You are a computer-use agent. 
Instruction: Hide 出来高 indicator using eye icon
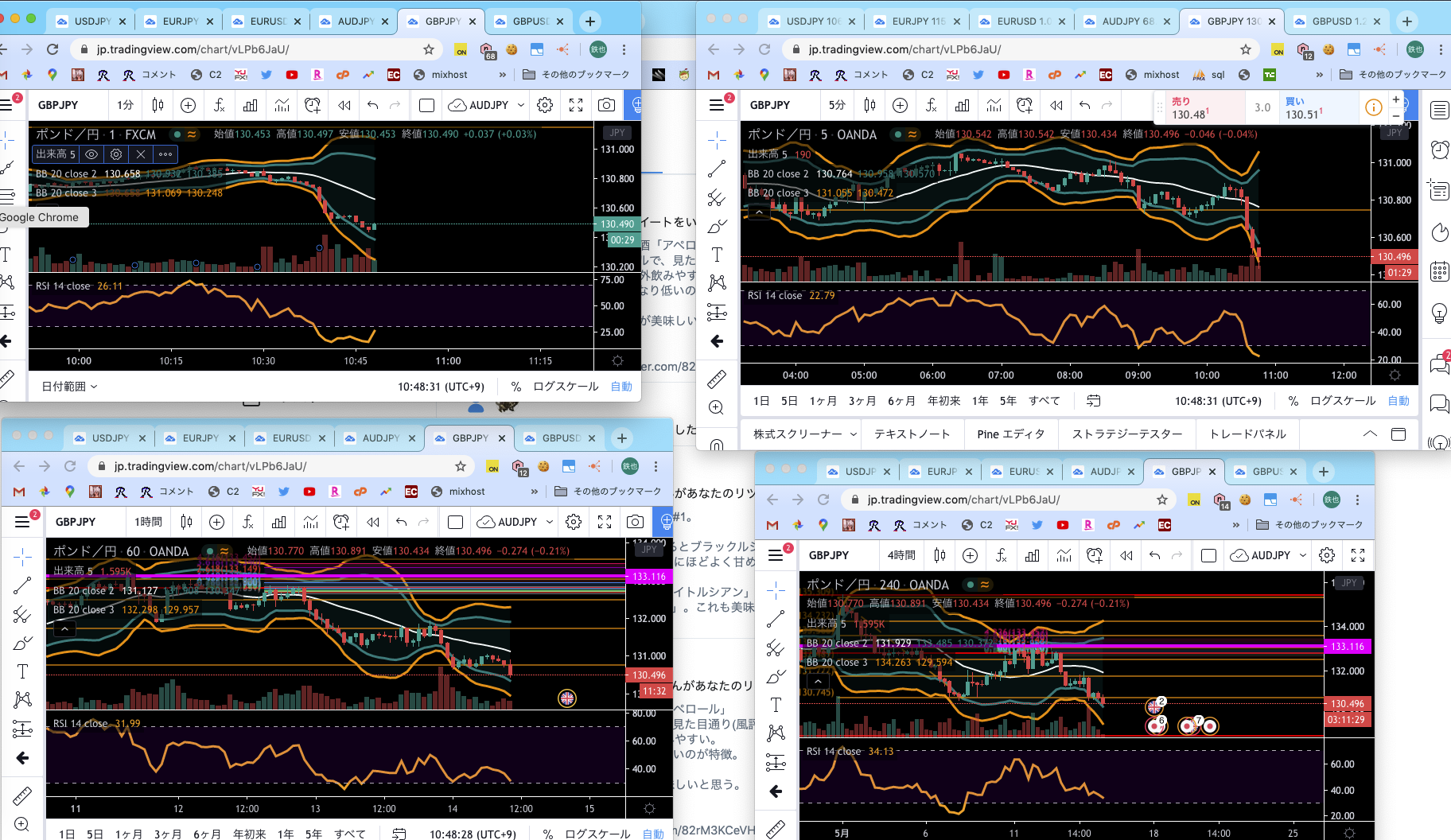[x=91, y=154]
